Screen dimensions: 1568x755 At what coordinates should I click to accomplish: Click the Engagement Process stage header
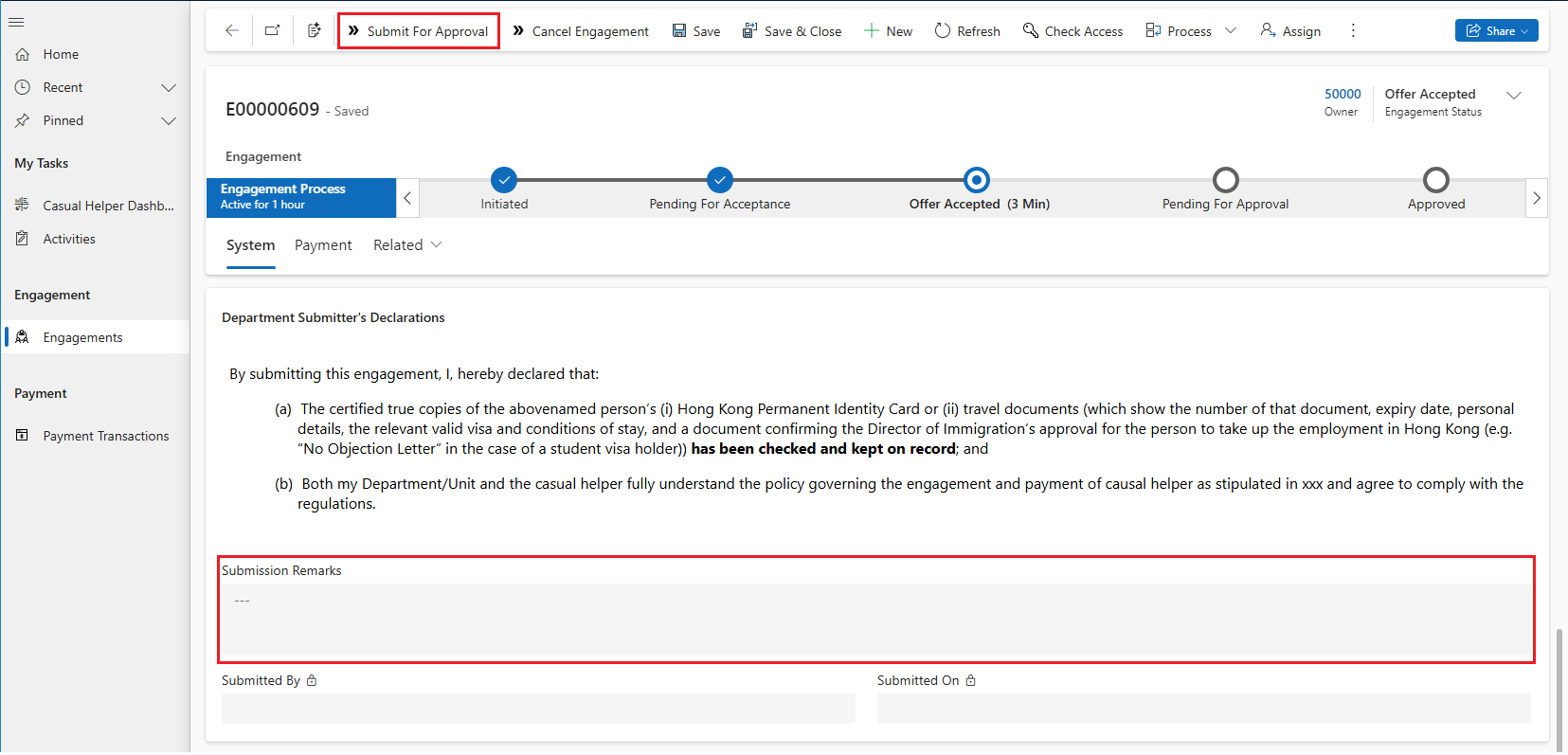[x=301, y=198]
